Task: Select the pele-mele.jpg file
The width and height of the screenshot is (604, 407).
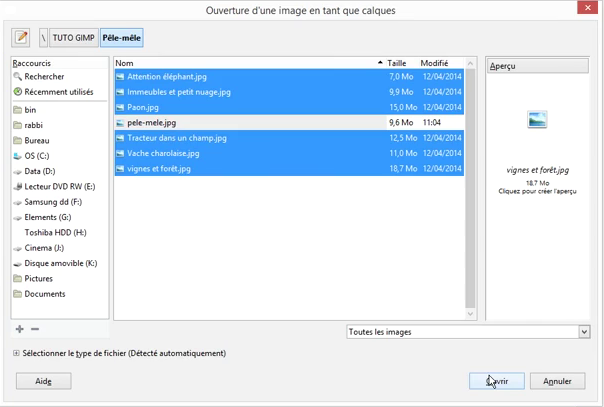Action: click(152, 123)
